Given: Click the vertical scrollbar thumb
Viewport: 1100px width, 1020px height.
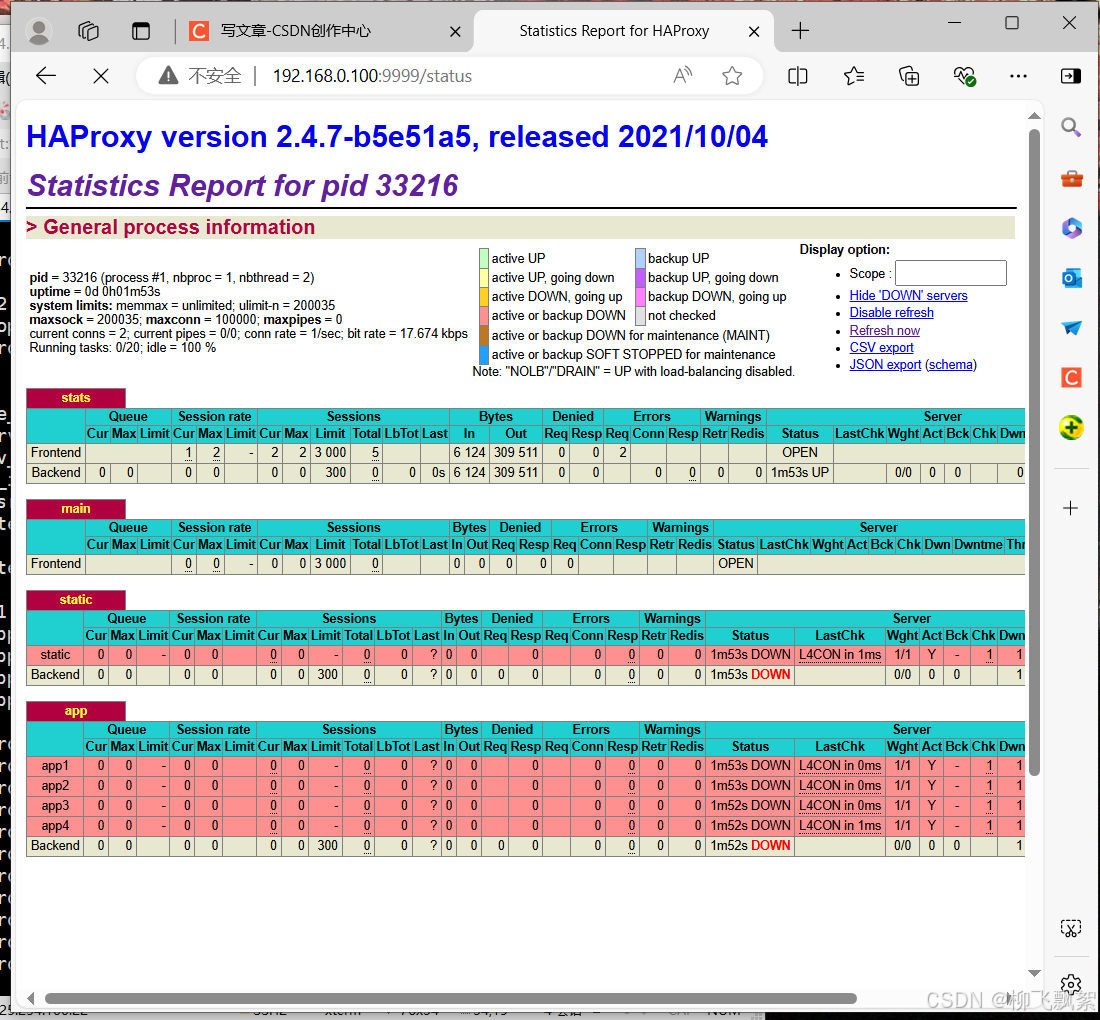Looking at the screenshot, I should (x=1034, y=452).
